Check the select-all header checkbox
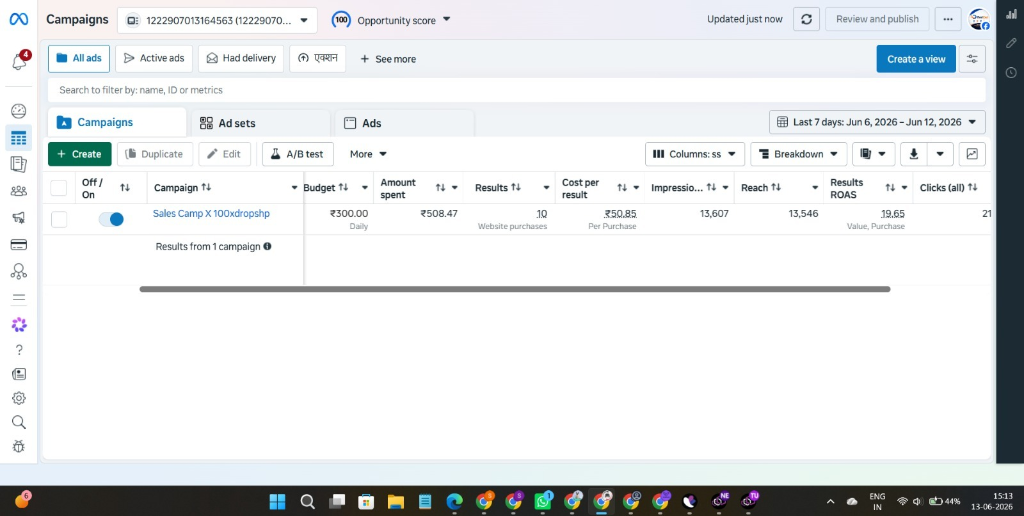 point(59,188)
